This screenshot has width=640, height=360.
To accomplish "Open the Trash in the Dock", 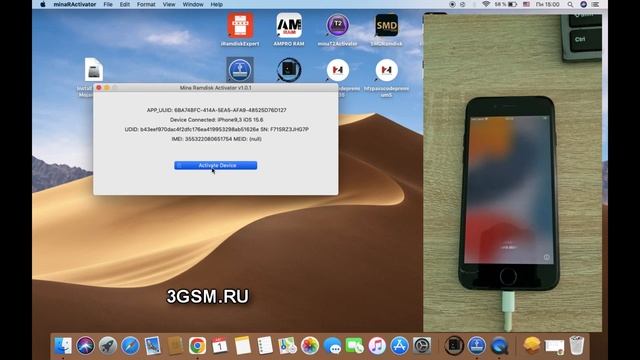I will coord(577,346).
